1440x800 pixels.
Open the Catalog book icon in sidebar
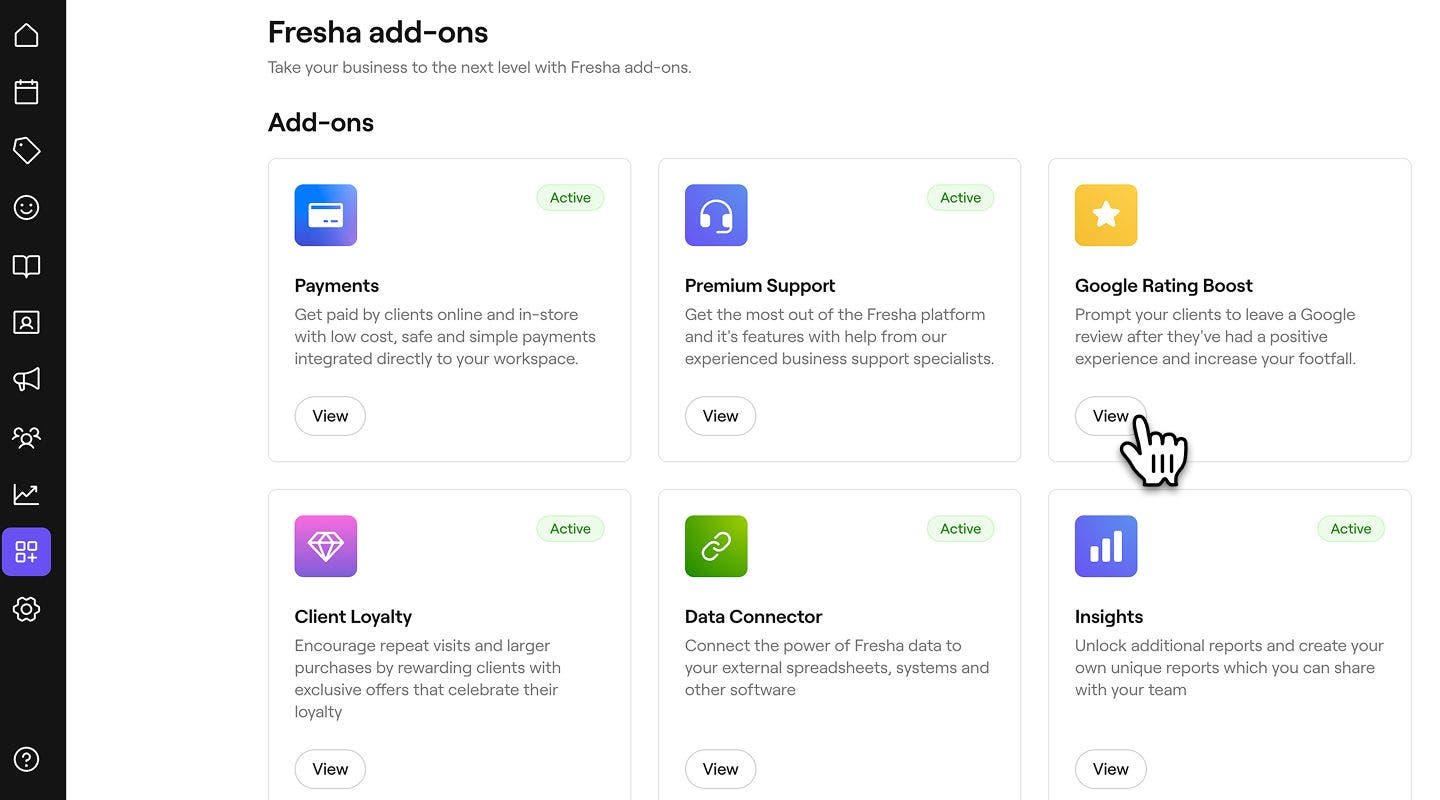[x=26, y=265]
